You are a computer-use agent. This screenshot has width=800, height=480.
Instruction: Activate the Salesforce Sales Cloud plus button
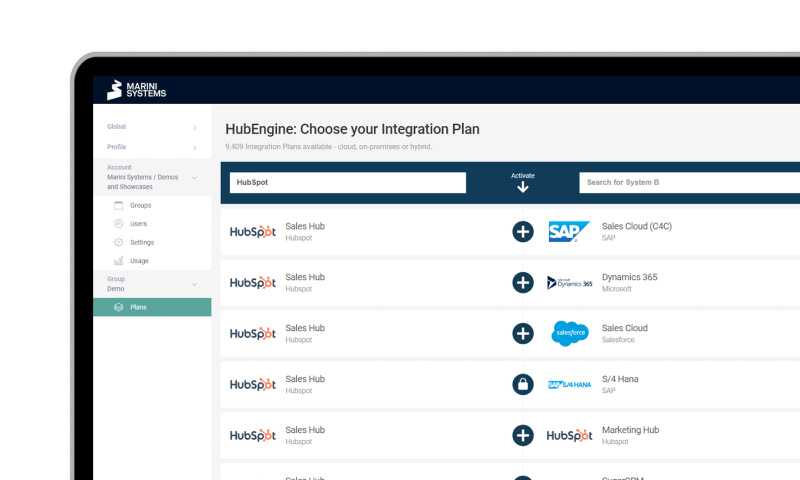[x=522, y=334]
